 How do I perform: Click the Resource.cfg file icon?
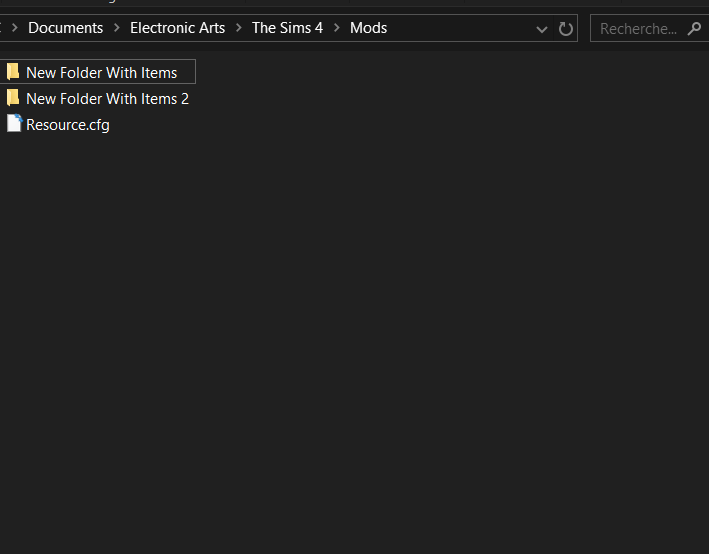click(14, 123)
